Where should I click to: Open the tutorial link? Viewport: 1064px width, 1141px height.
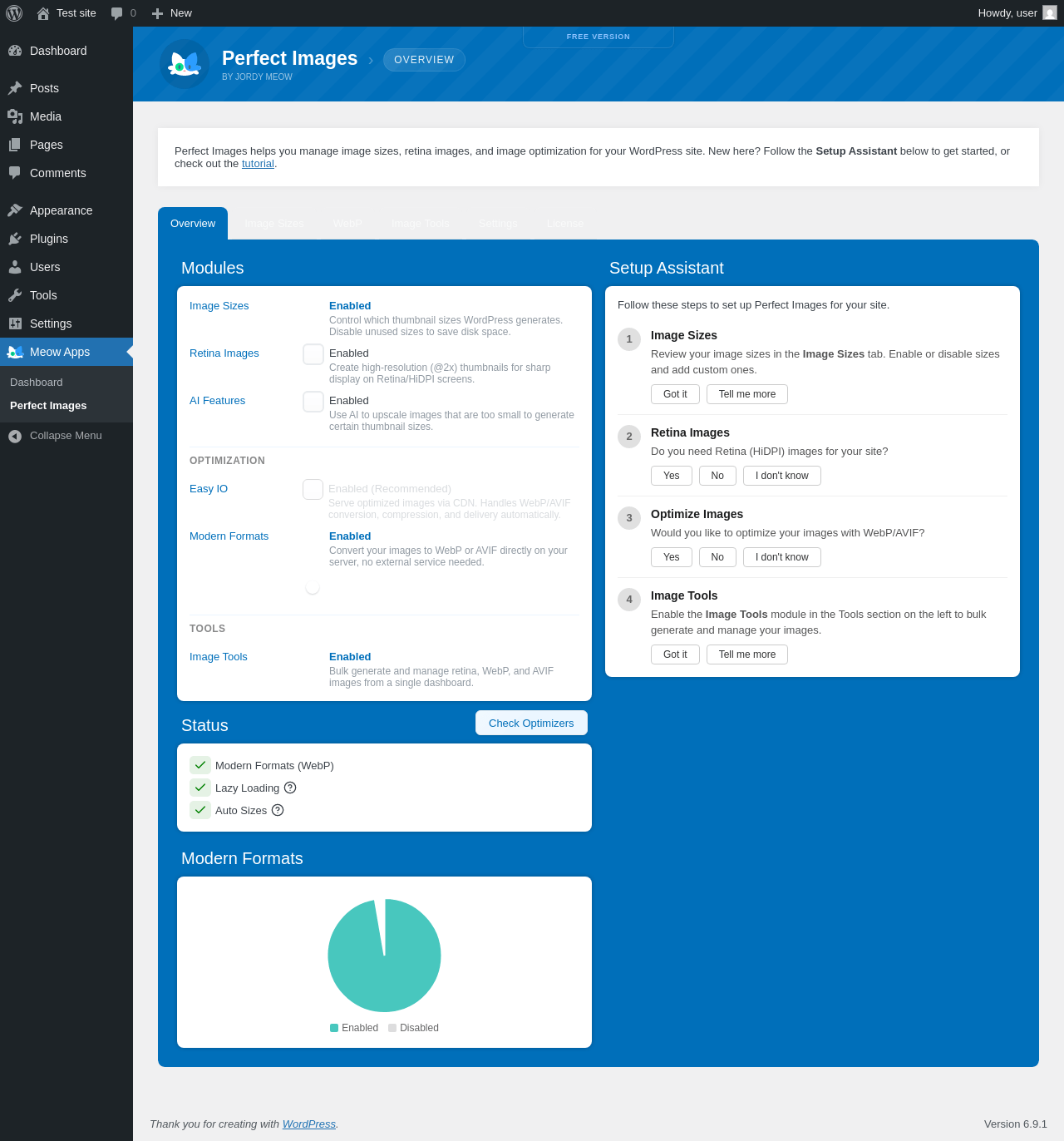(258, 164)
